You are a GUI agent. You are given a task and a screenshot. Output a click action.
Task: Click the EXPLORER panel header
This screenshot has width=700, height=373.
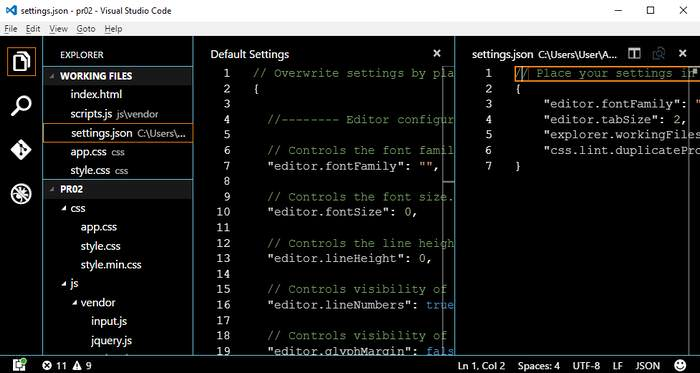tap(82, 55)
